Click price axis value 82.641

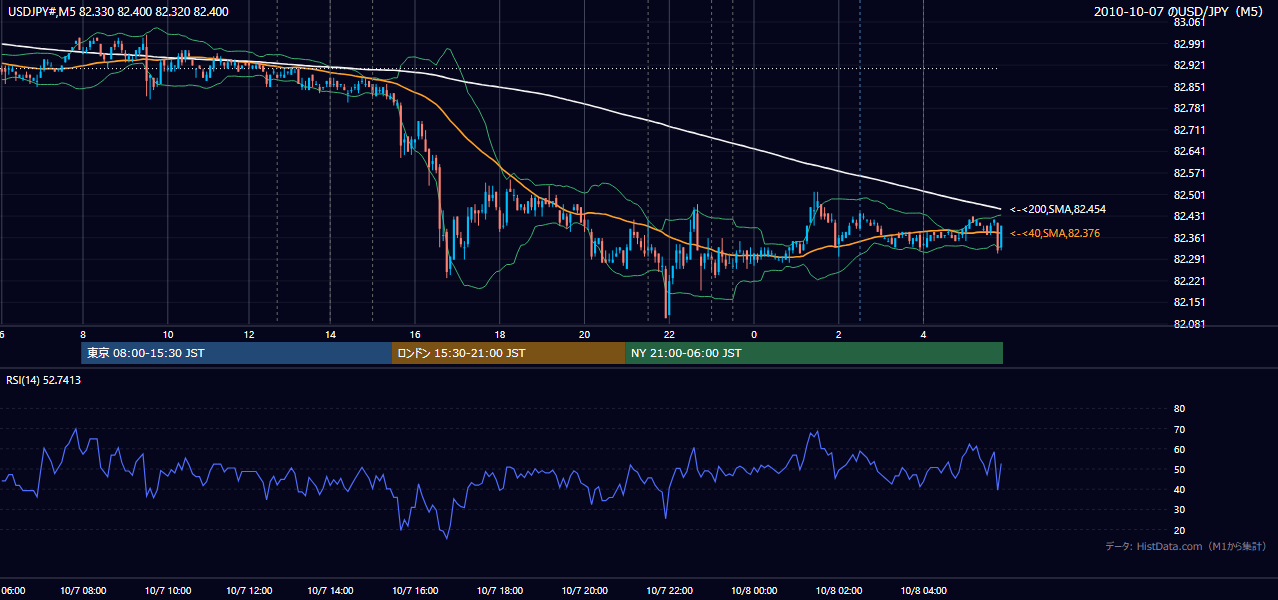[1189, 151]
